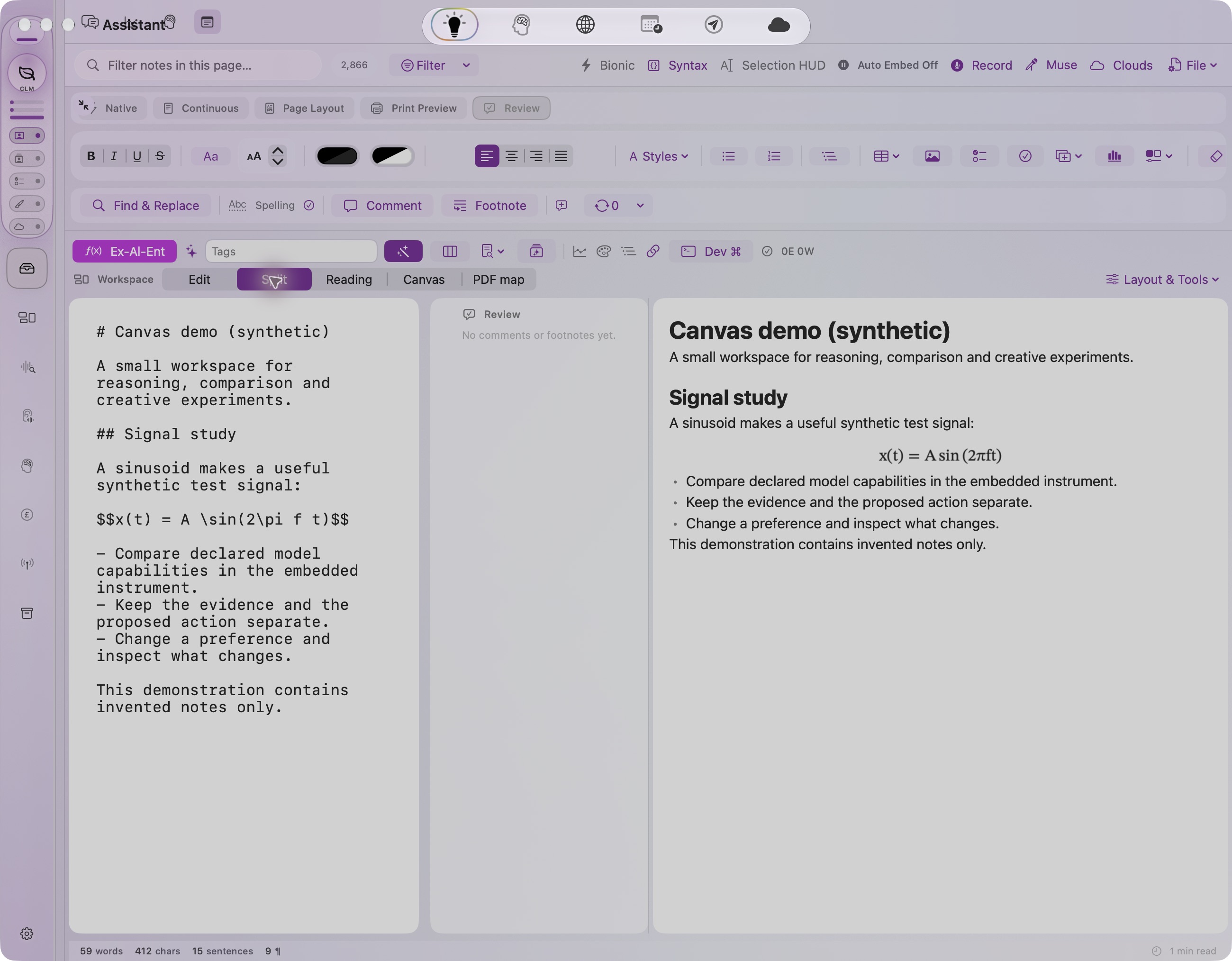Open the File menu dropdown

(x=1192, y=65)
